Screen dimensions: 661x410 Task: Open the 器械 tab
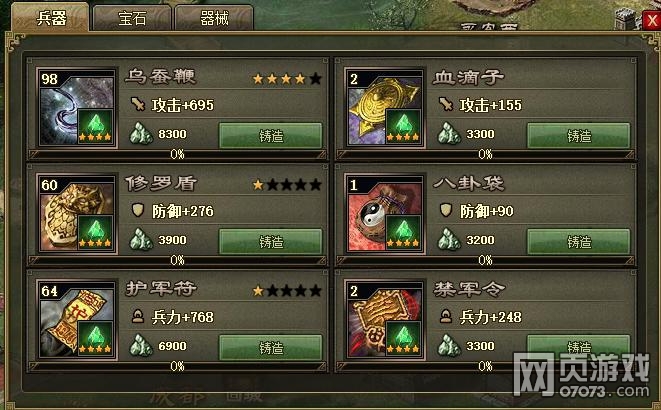[x=214, y=19]
